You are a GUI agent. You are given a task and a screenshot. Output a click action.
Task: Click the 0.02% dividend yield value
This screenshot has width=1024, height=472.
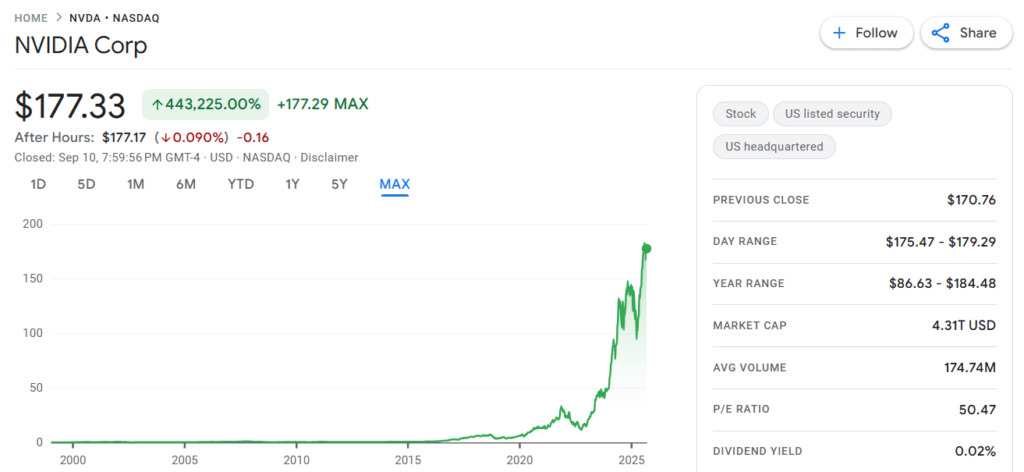[x=976, y=451]
